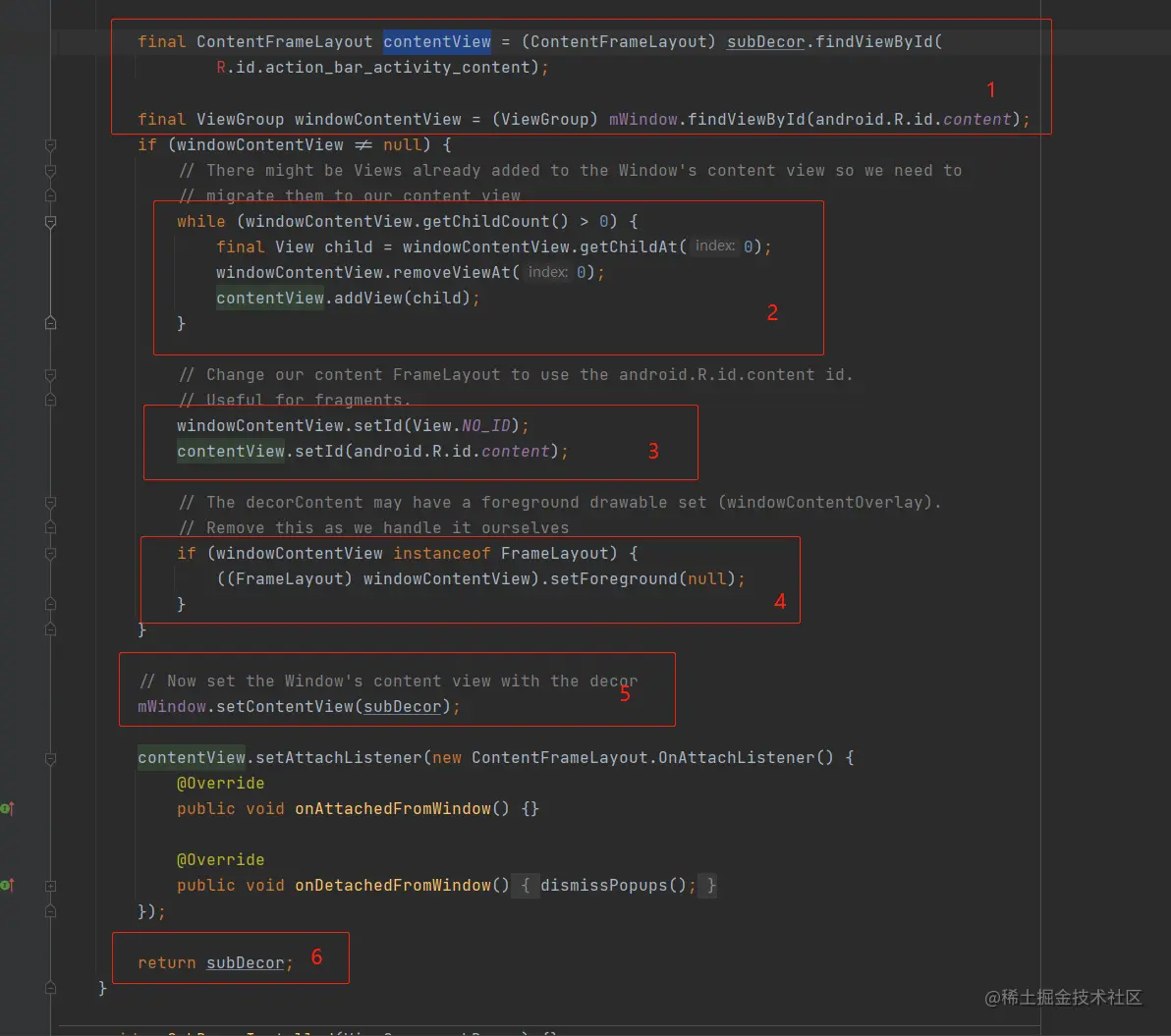1171x1036 pixels.
Task: Click the R.id.action_bar_activity_content reference
Action: (x=373, y=67)
